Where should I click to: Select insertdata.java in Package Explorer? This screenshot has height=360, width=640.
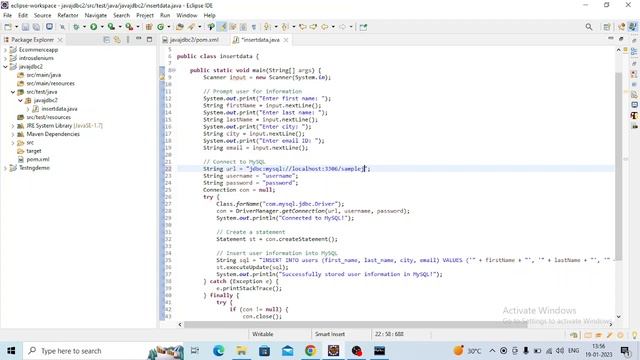click(59, 109)
